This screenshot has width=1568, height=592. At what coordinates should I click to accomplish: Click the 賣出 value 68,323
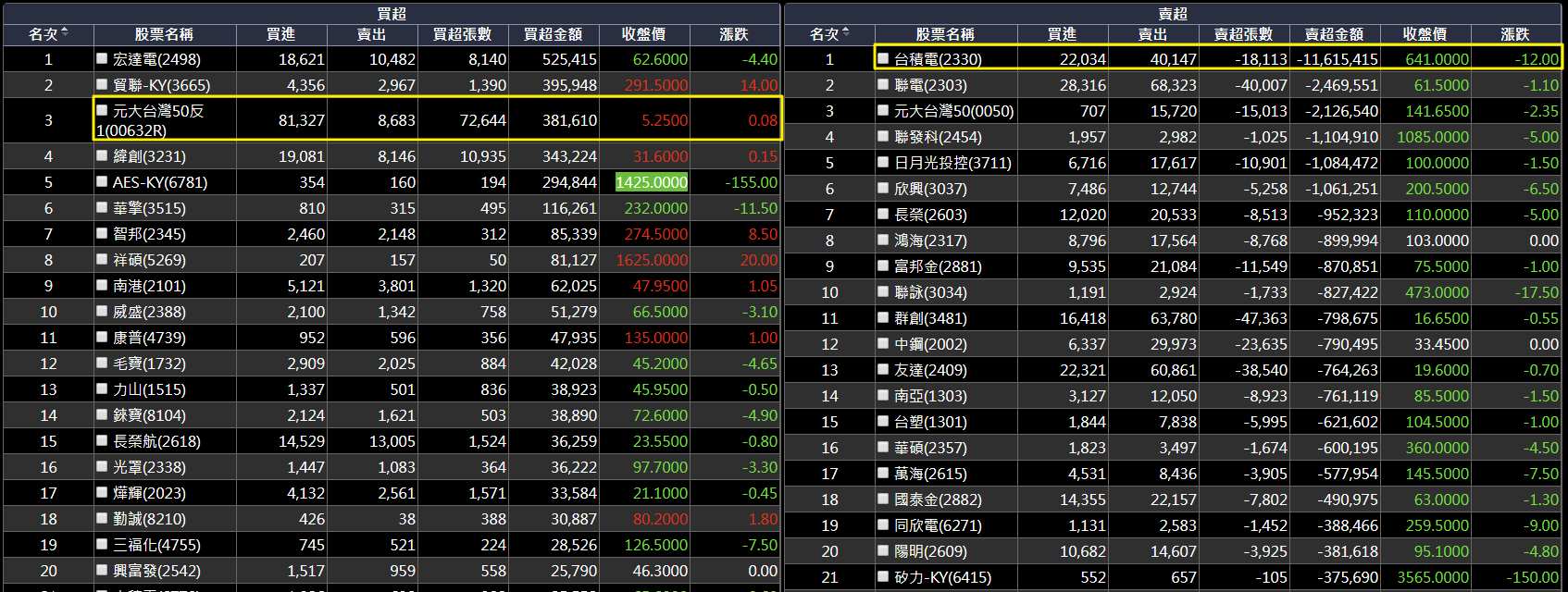pos(1174,85)
